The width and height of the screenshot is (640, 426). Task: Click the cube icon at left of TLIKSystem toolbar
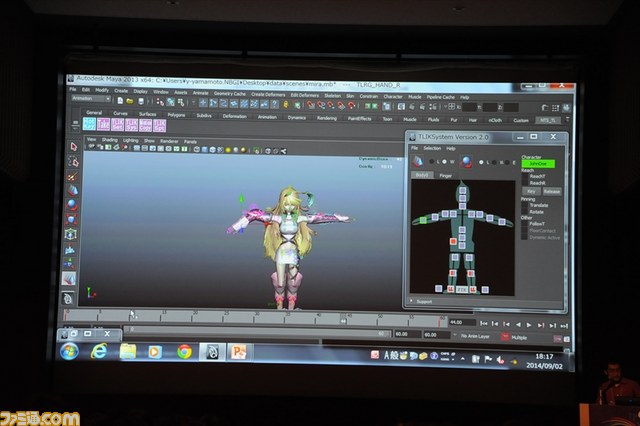(417, 162)
